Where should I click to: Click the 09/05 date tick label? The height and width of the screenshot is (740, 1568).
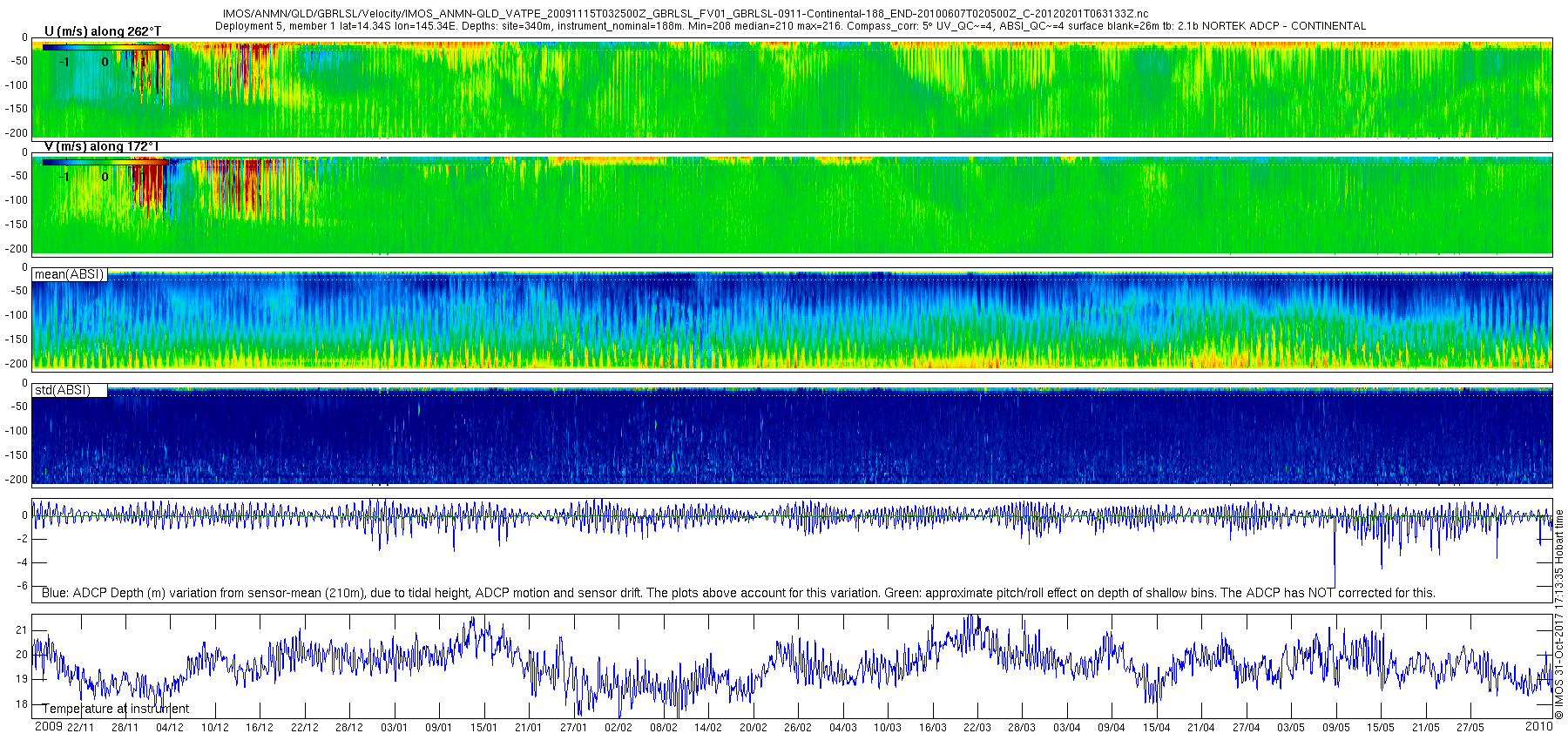point(1335,728)
